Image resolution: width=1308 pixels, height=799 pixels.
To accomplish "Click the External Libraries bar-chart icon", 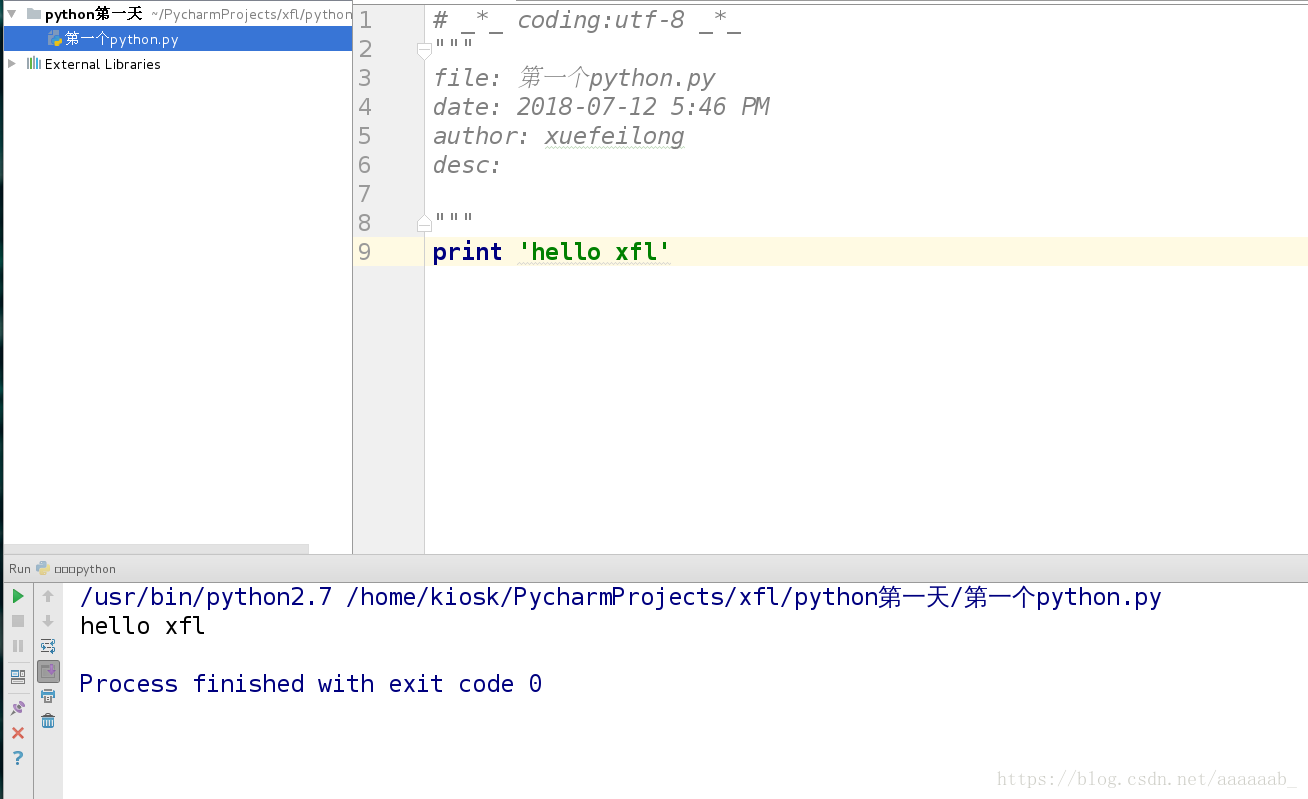I will tap(34, 63).
